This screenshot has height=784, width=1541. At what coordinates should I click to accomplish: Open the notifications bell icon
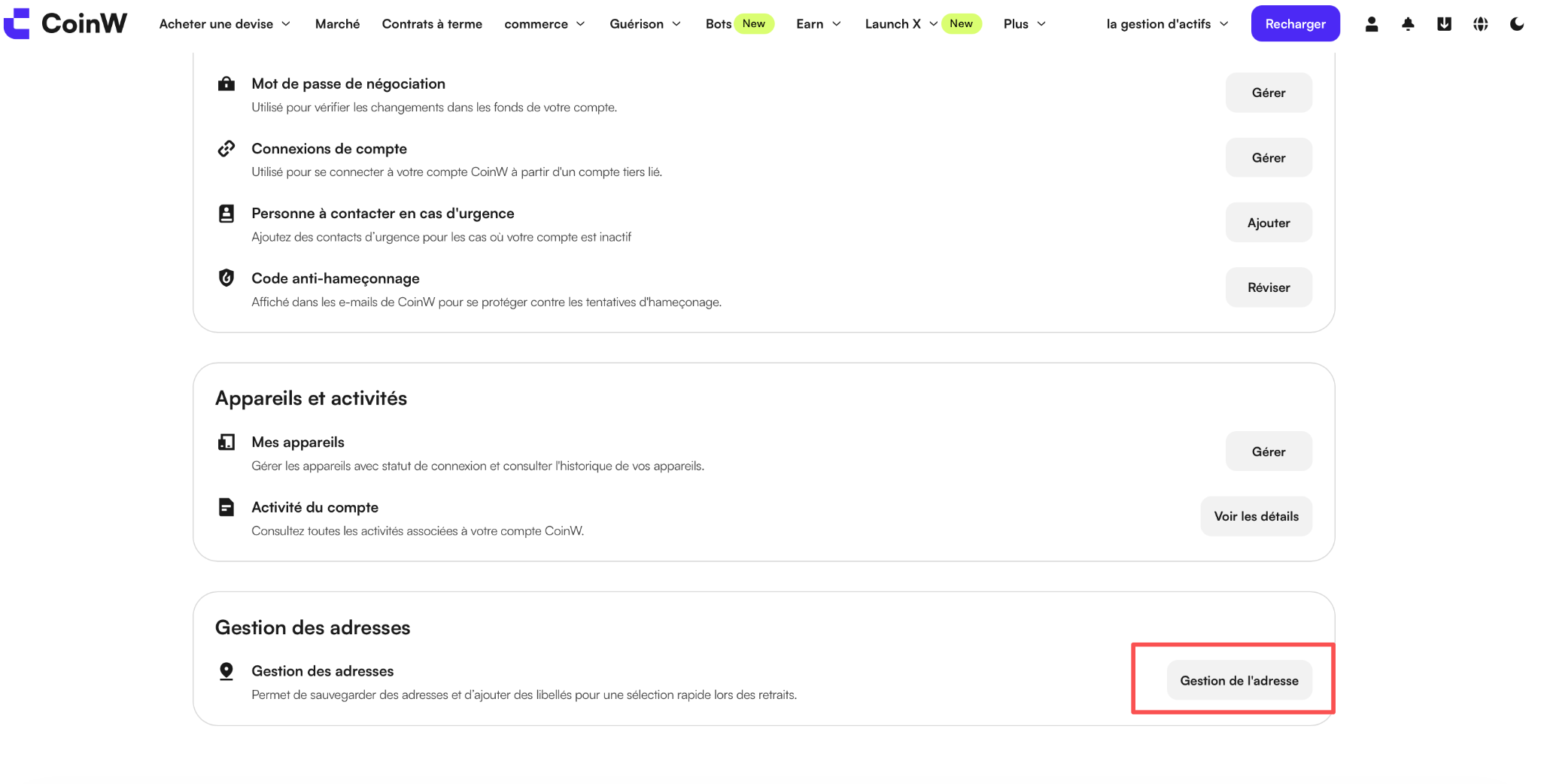1408,24
